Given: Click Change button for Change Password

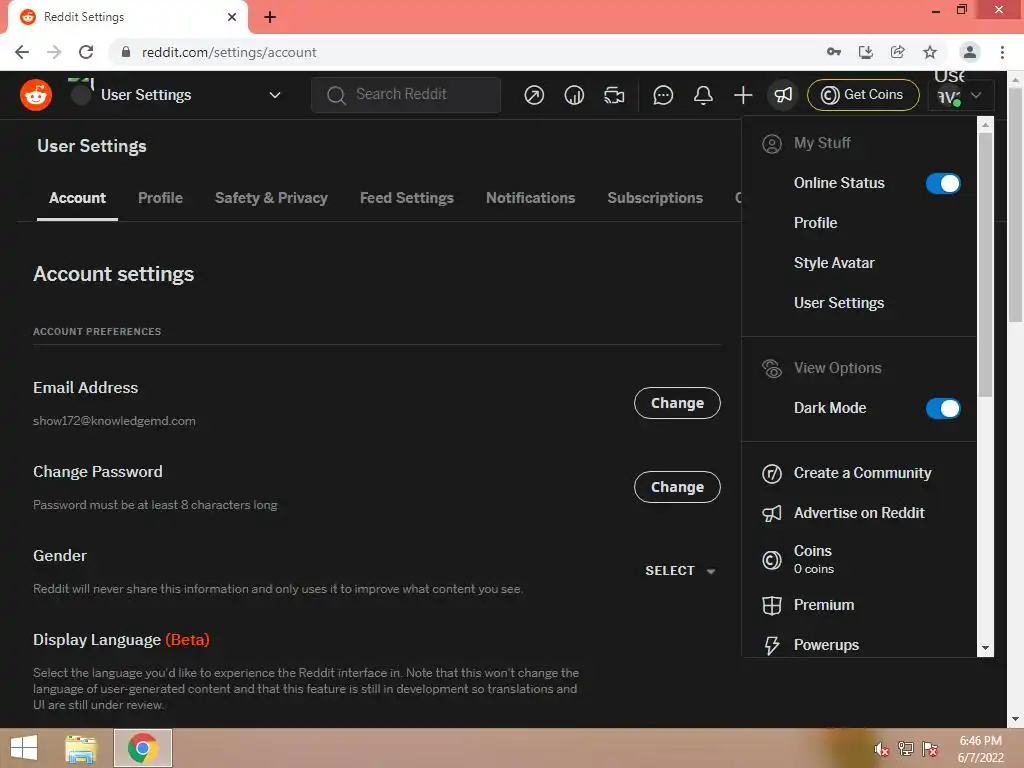Looking at the screenshot, I should [x=677, y=487].
